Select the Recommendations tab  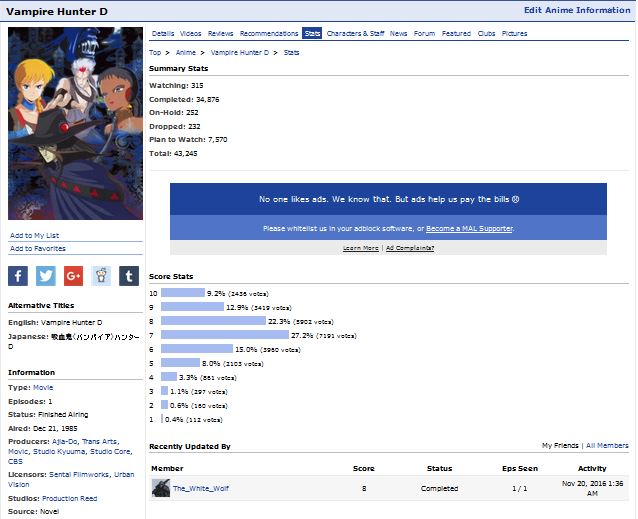click(269, 33)
